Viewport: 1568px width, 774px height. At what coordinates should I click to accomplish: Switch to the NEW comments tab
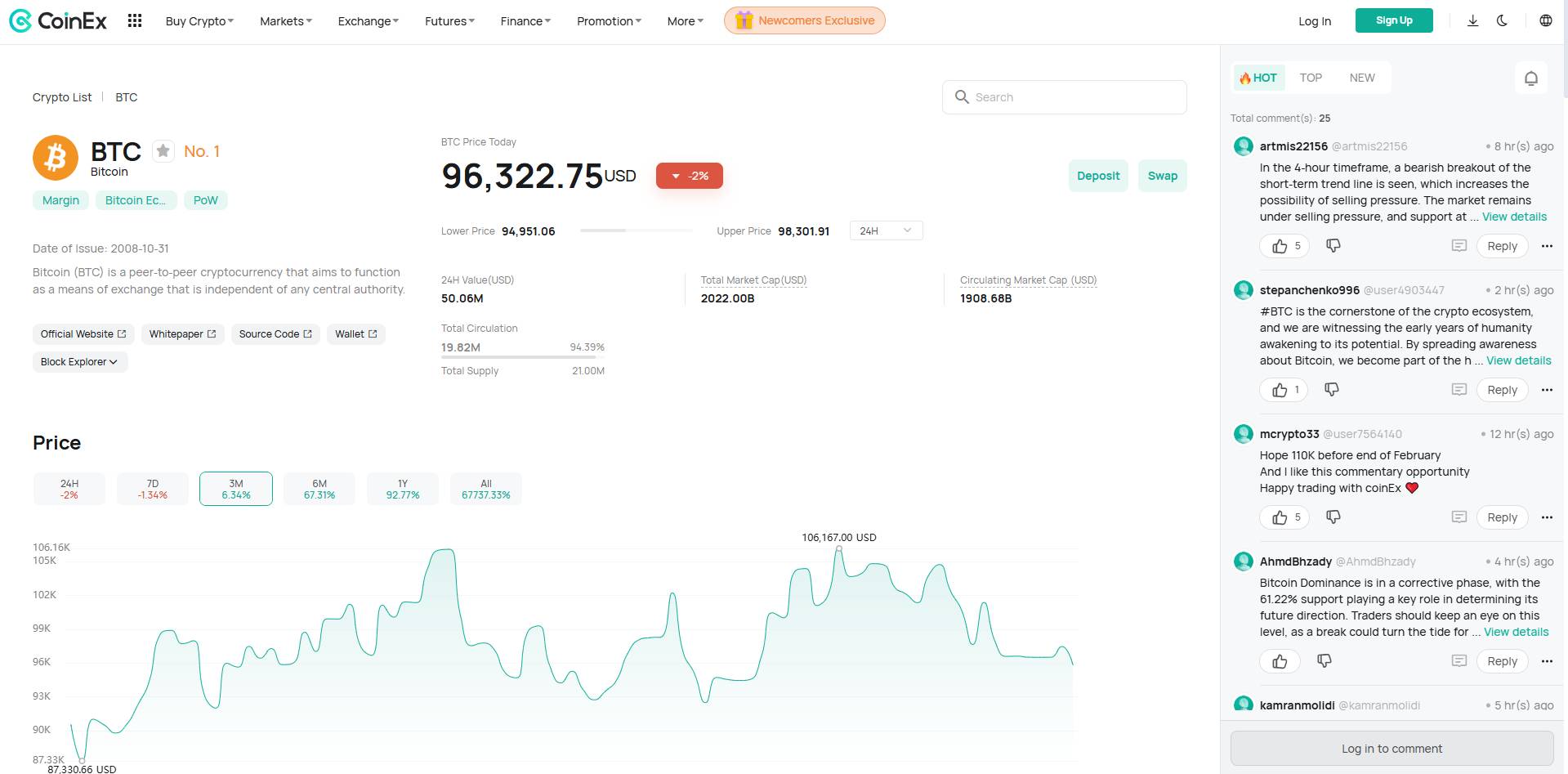pos(1362,78)
